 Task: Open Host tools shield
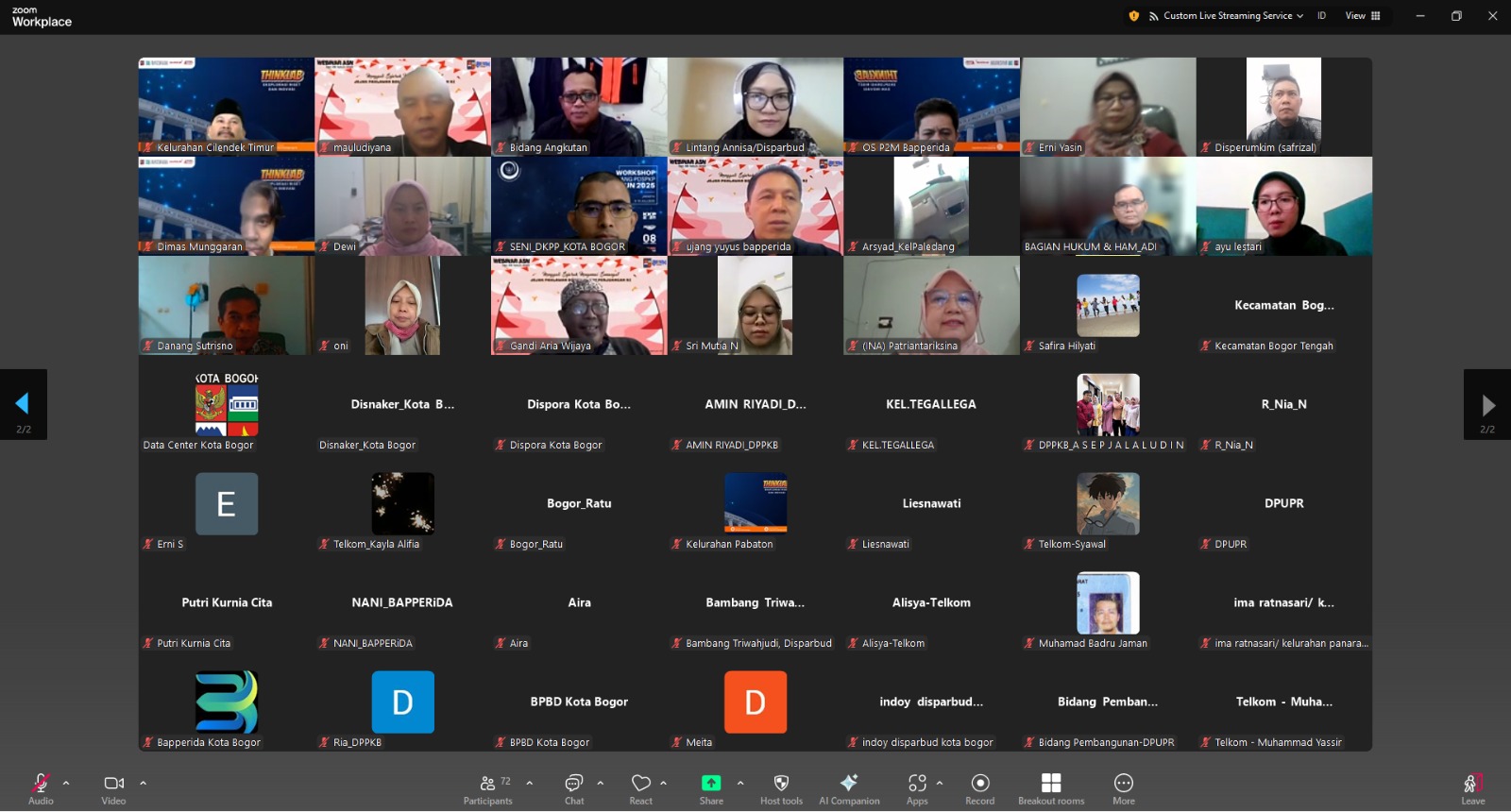(781, 789)
